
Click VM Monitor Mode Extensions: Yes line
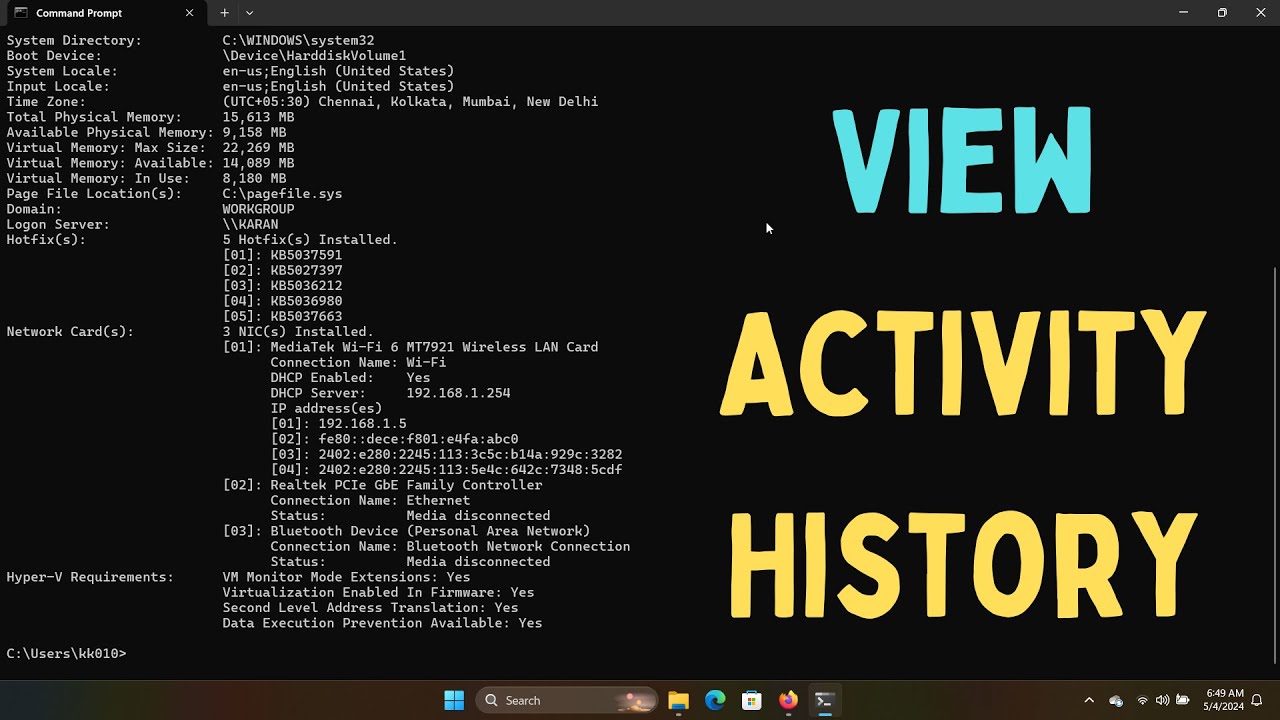tap(346, 577)
